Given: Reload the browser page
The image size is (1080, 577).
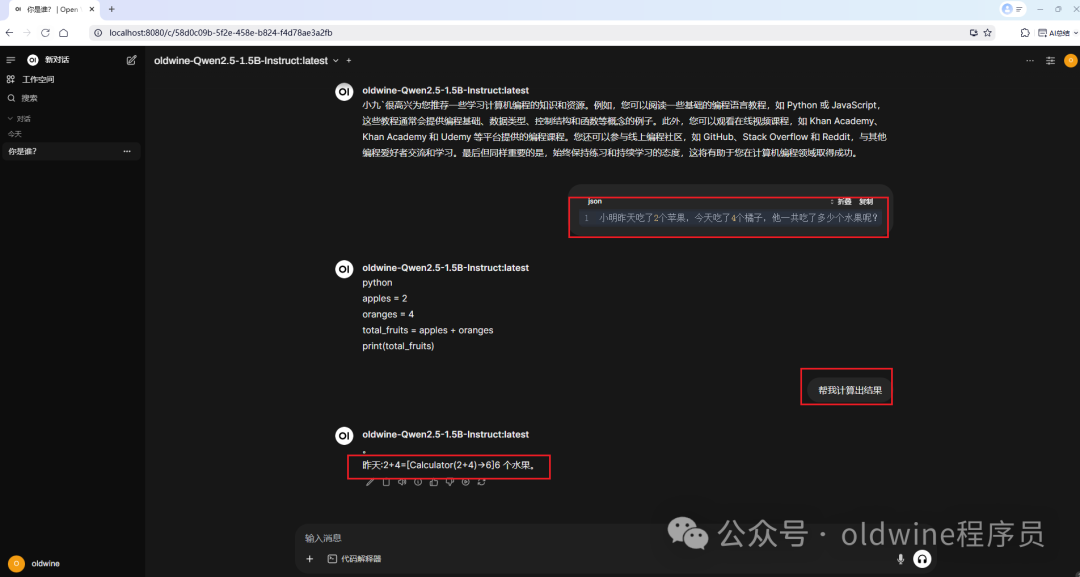Looking at the screenshot, I should point(45,32).
